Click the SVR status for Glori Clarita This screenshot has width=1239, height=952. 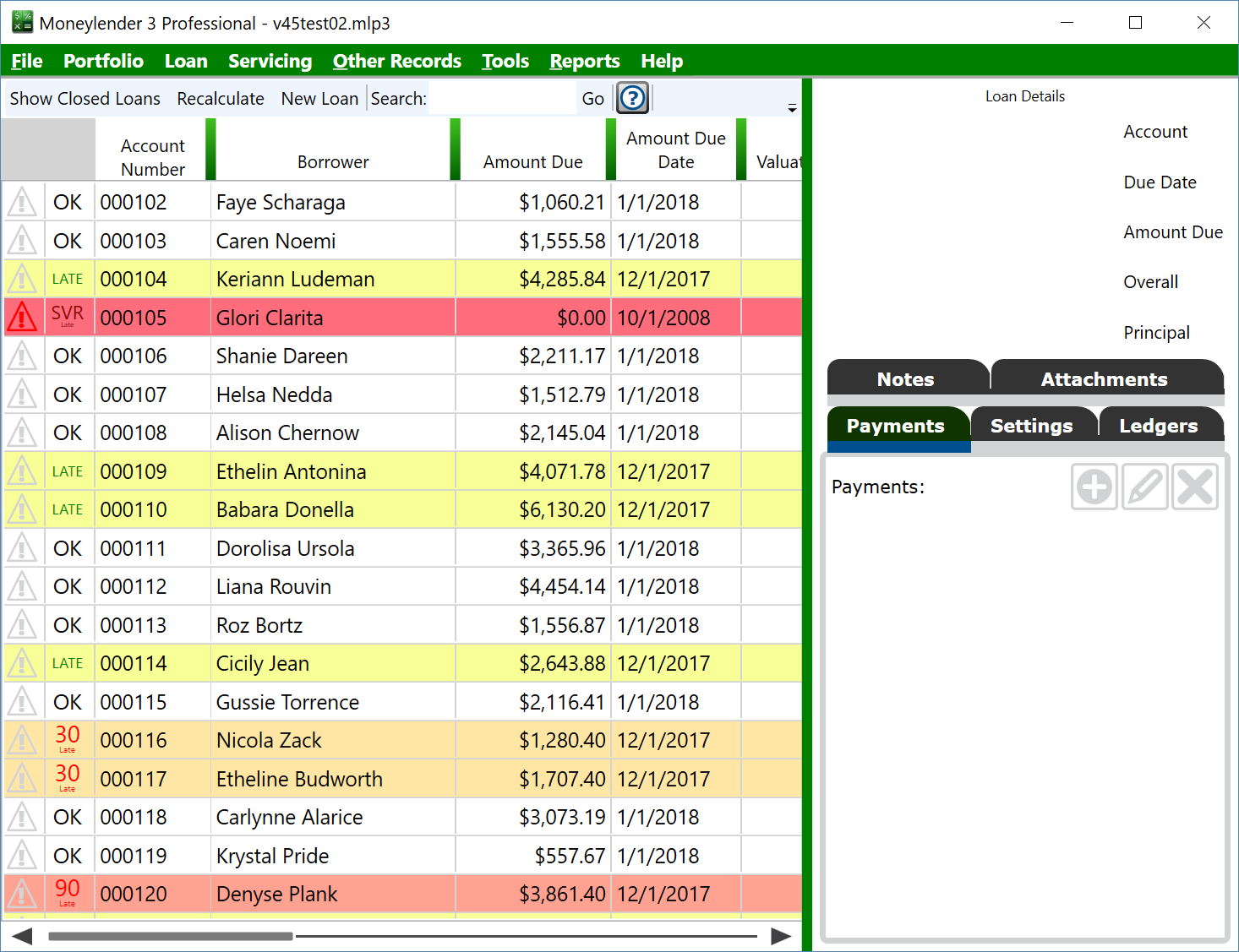68,316
